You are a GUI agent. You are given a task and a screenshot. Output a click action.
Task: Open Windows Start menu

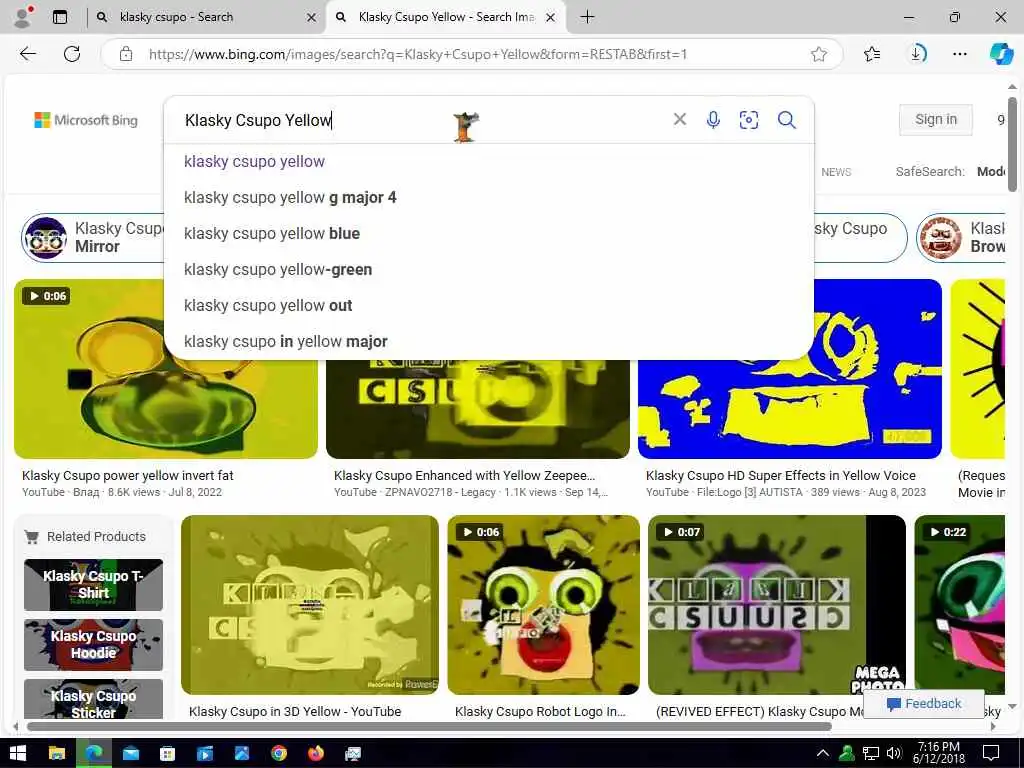(18, 754)
